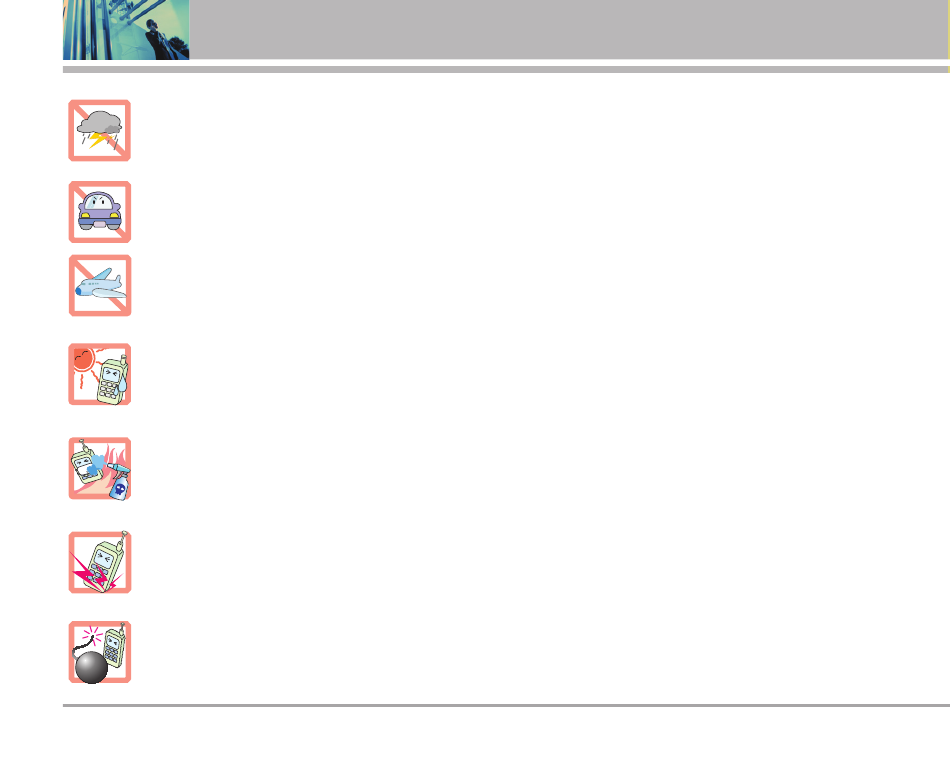Screen dimensions: 950x763
Task: Click the phone with chemical spray icon
Action: (x=100, y=468)
